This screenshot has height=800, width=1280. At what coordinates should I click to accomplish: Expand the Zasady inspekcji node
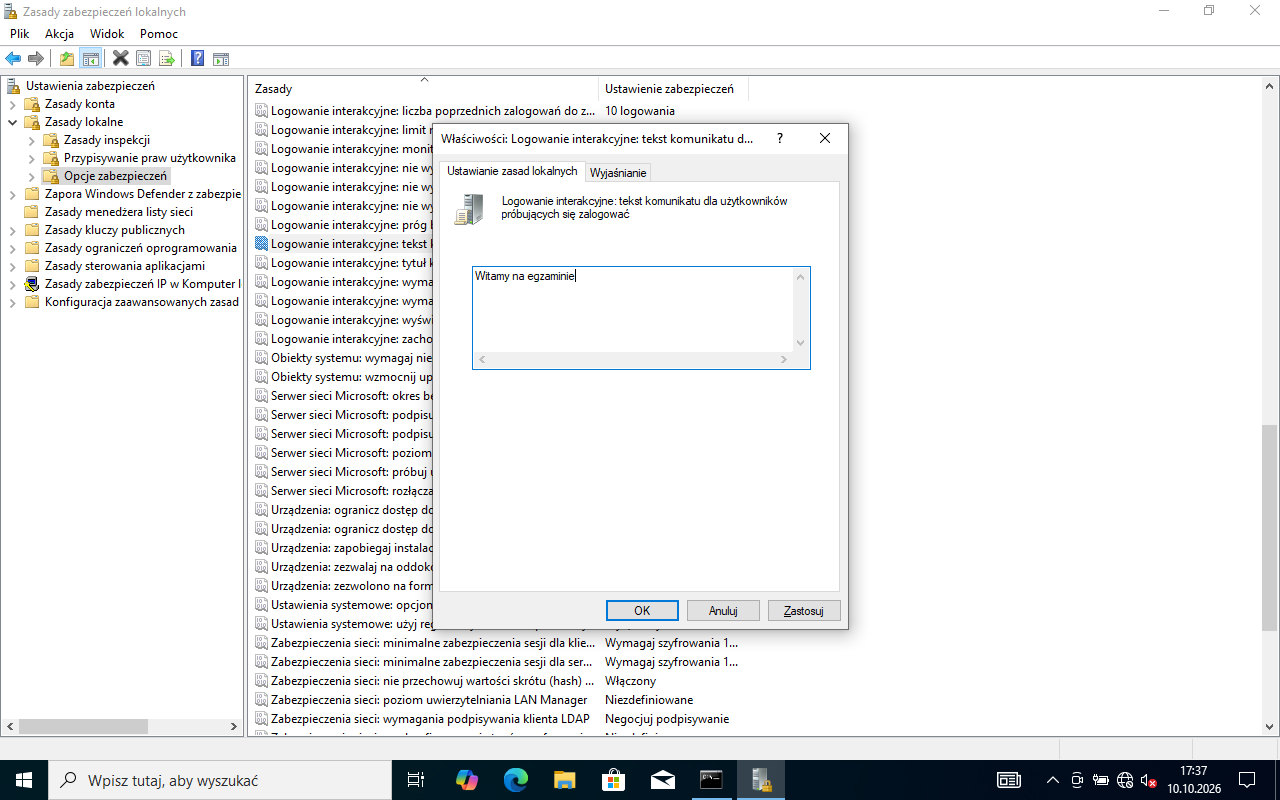(31, 140)
